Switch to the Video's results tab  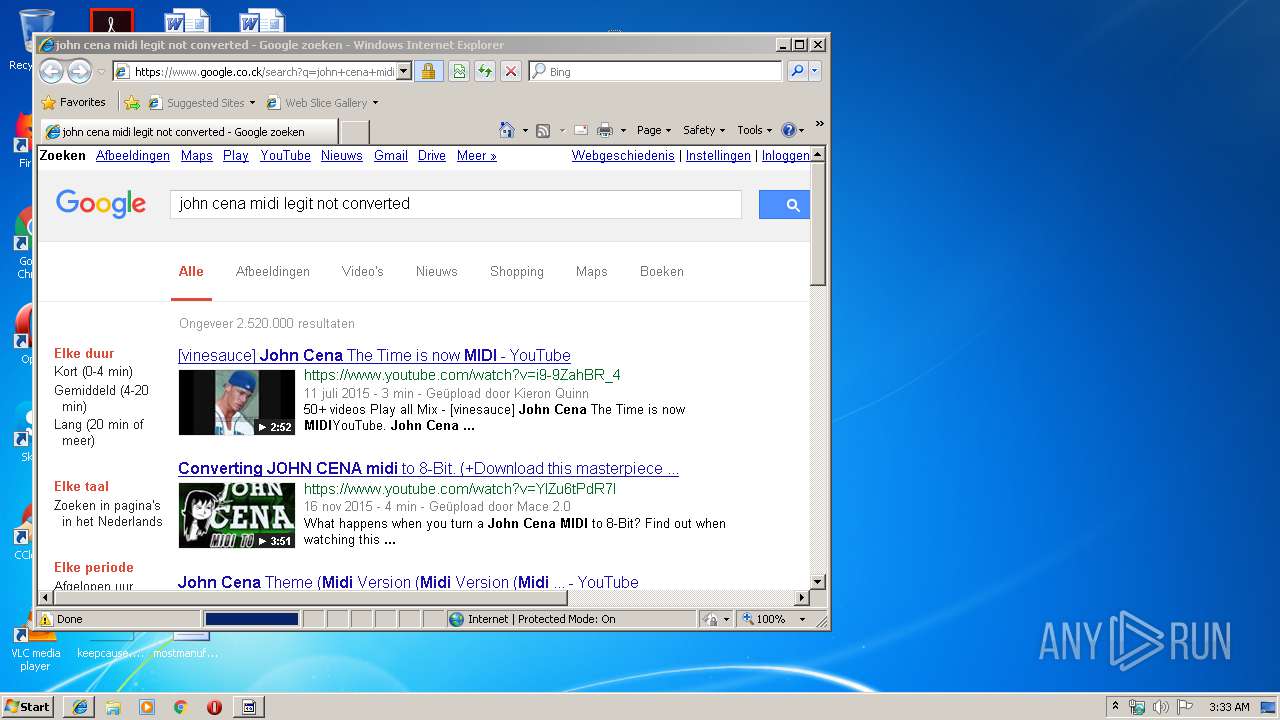(363, 272)
